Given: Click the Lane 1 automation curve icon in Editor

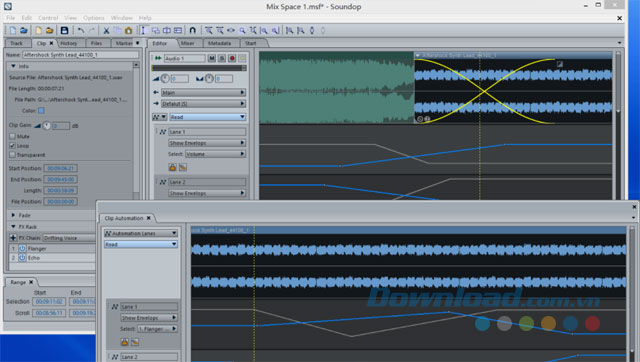Looking at the screenshot, I should coord(162,132).
